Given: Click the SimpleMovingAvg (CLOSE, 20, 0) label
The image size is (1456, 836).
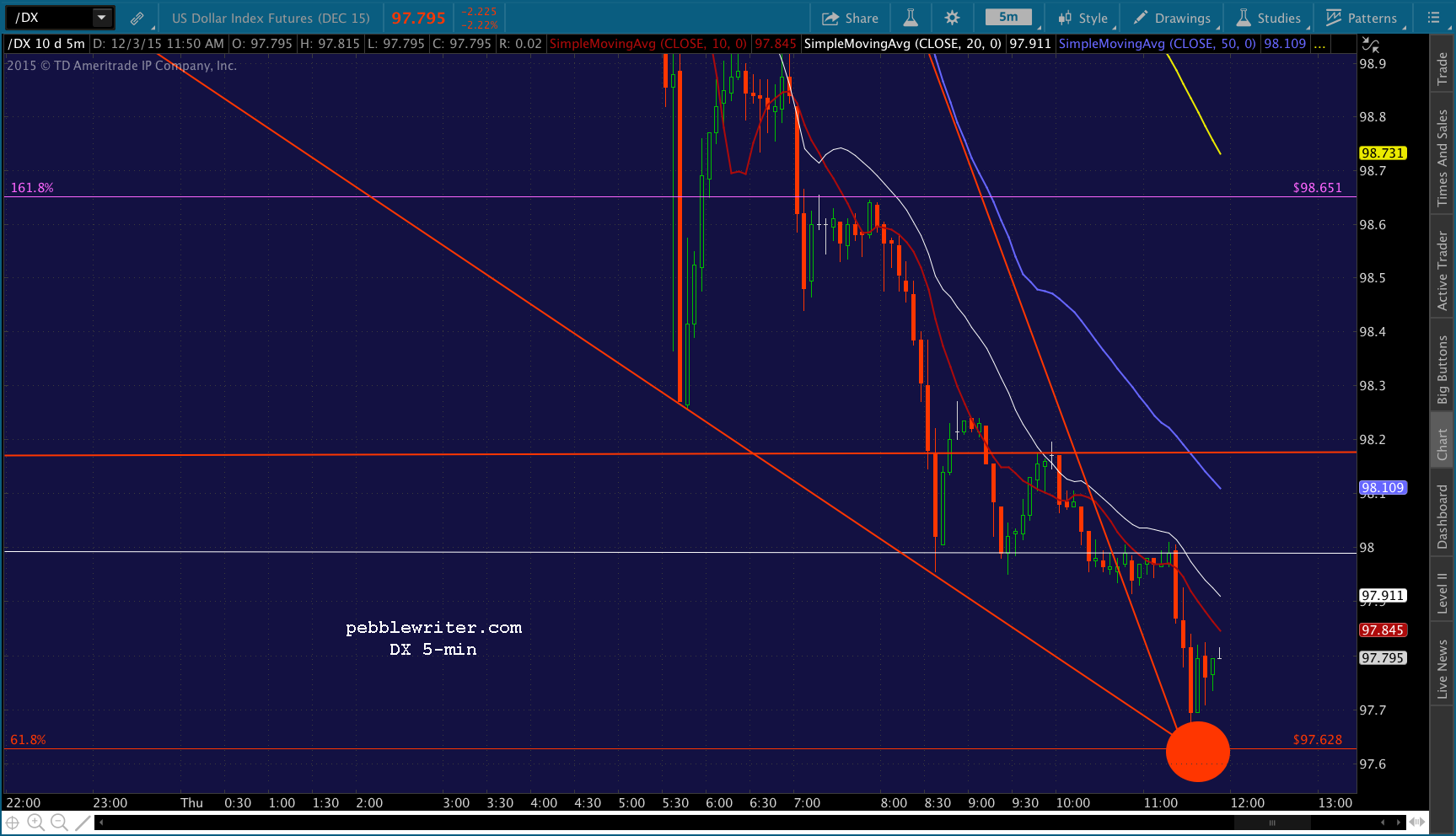Looking at the screenshot, I should click(x=902, y=44).
